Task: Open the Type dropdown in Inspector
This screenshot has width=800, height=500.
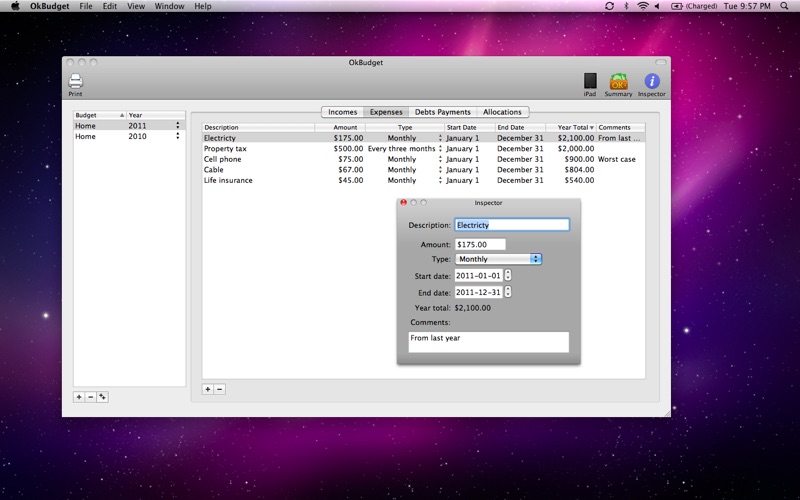Action: 498,259
